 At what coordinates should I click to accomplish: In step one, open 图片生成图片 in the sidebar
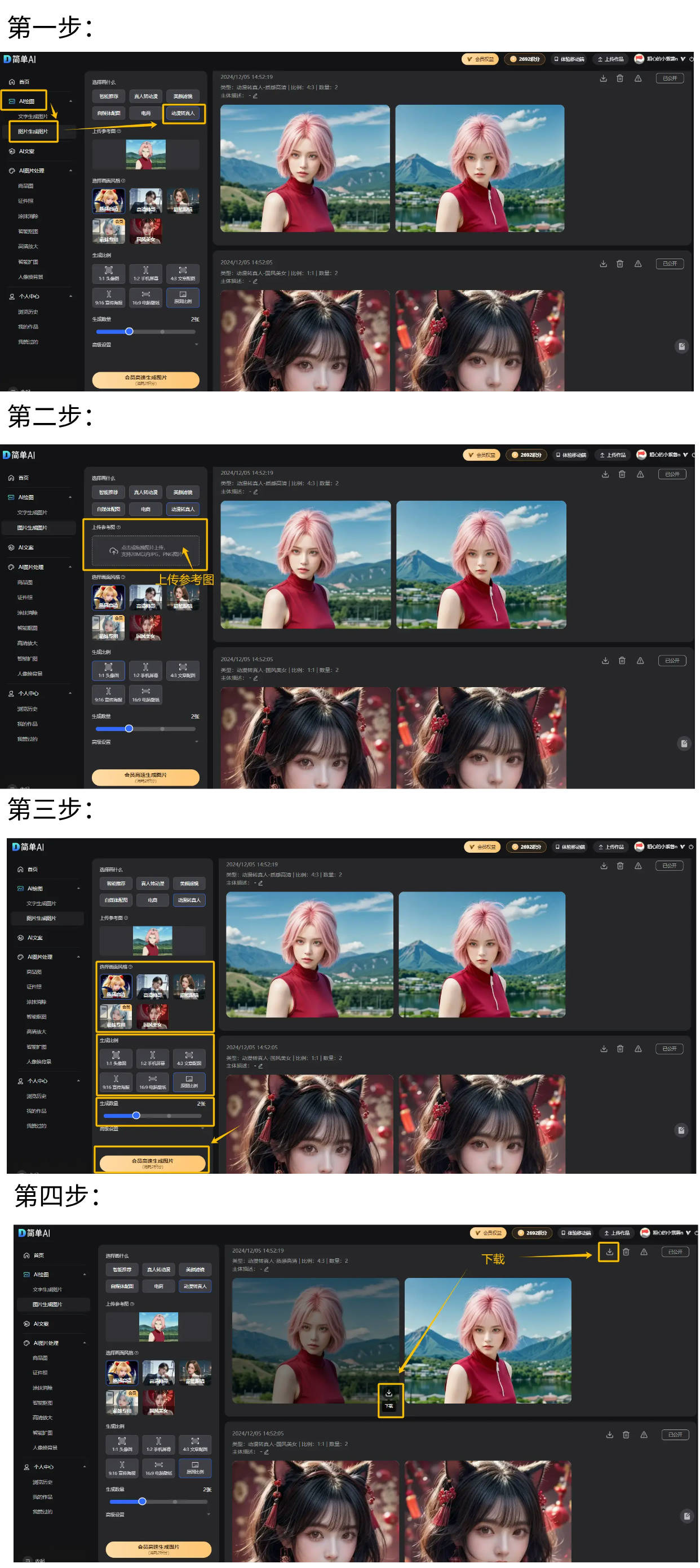pyautogui.click(x=33, y=131)
